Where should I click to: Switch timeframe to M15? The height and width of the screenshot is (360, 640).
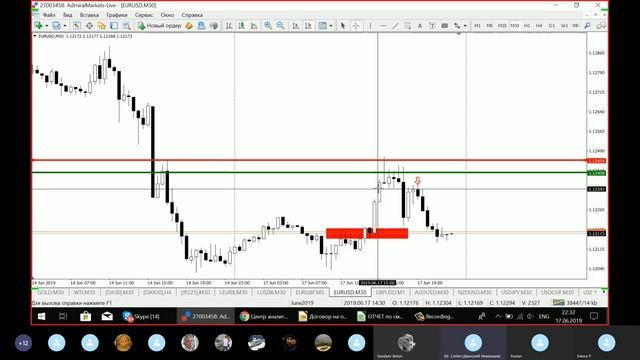[x=502, y=26]
